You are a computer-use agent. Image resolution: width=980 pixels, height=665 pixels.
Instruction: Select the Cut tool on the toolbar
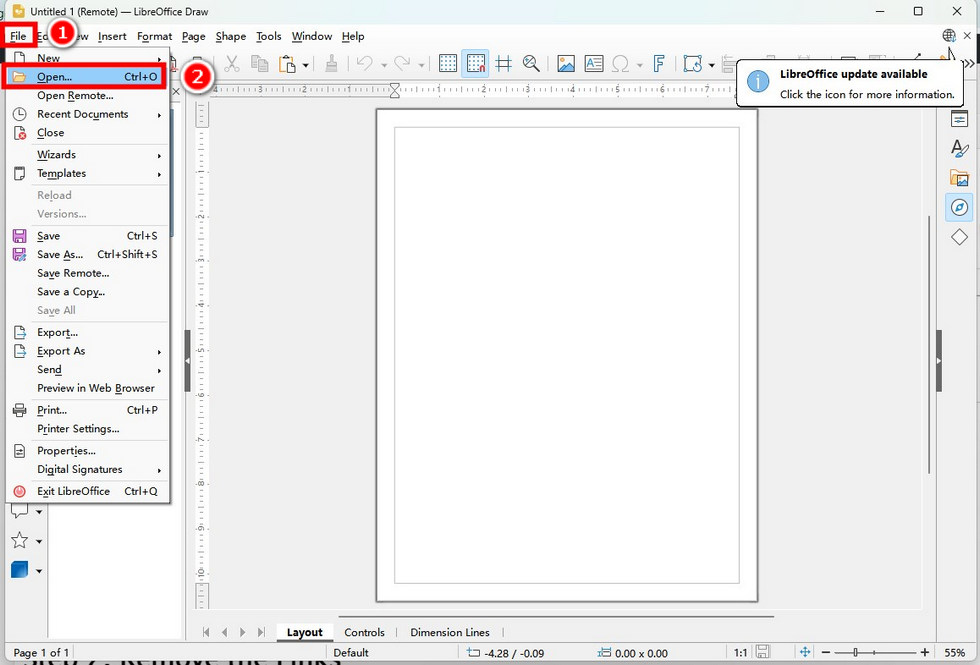point(232,64)
